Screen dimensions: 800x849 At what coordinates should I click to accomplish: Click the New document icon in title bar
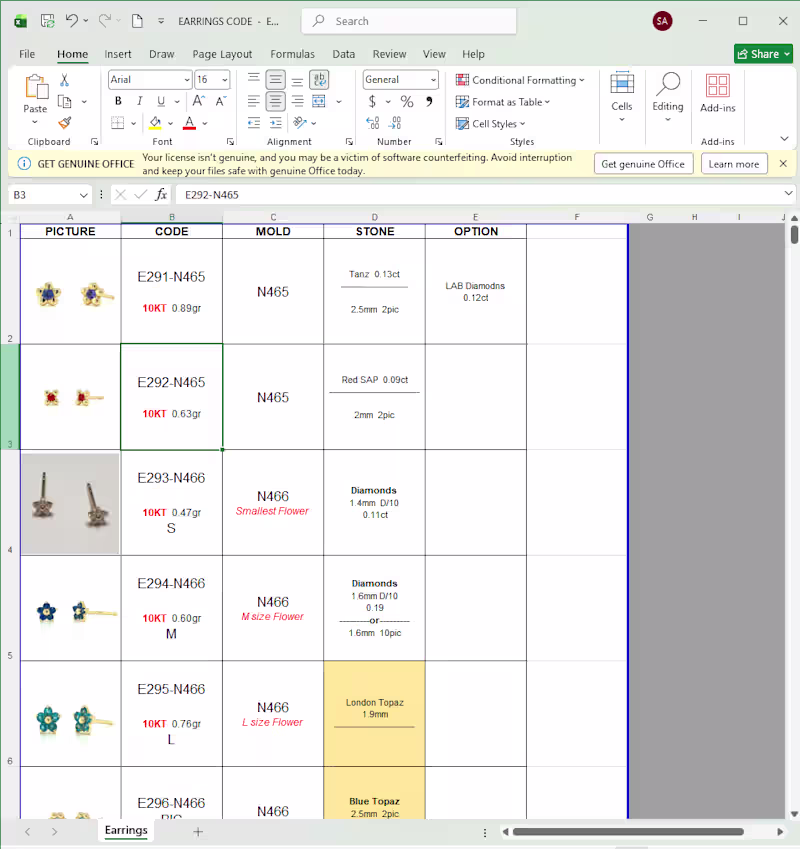tap(137, 21)
